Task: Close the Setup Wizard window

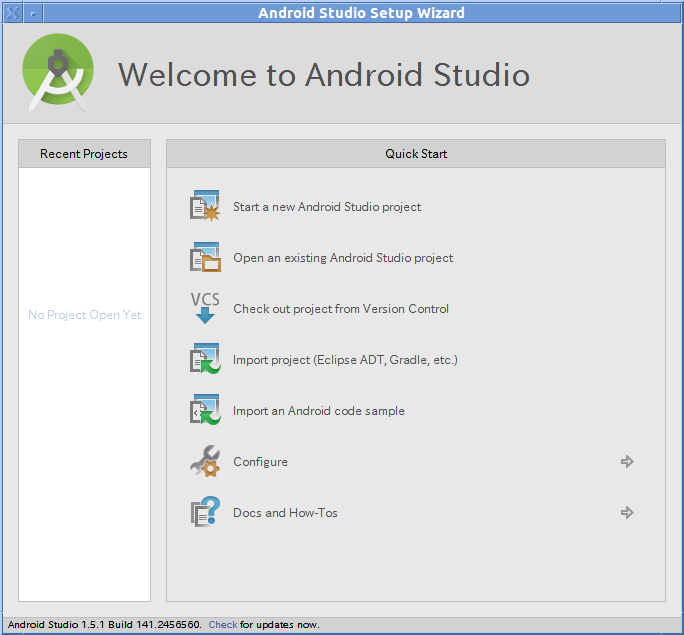Action: click(13, 13)
